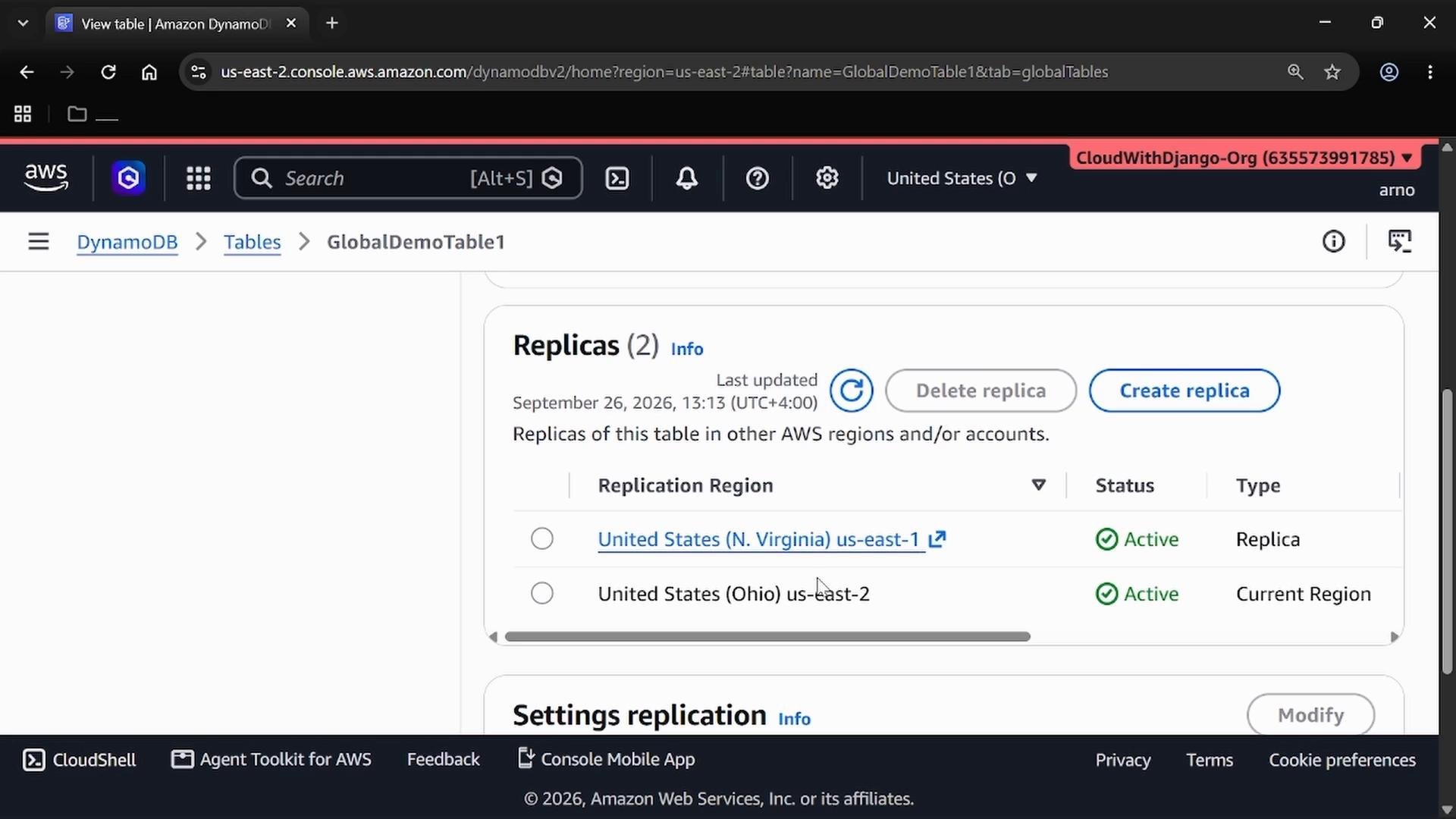Refresh the Replicas list
1456x819 pixels.
(851, 391)
